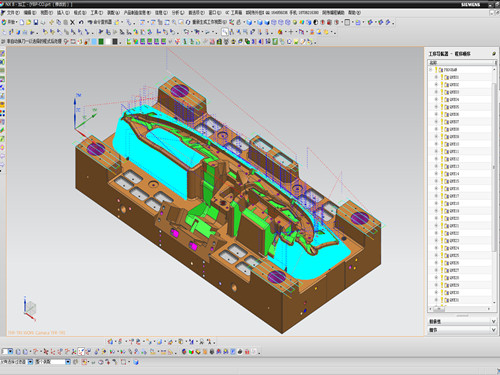Click the upper-left purple hole on mold
The image size is (500, 375).
180,91
